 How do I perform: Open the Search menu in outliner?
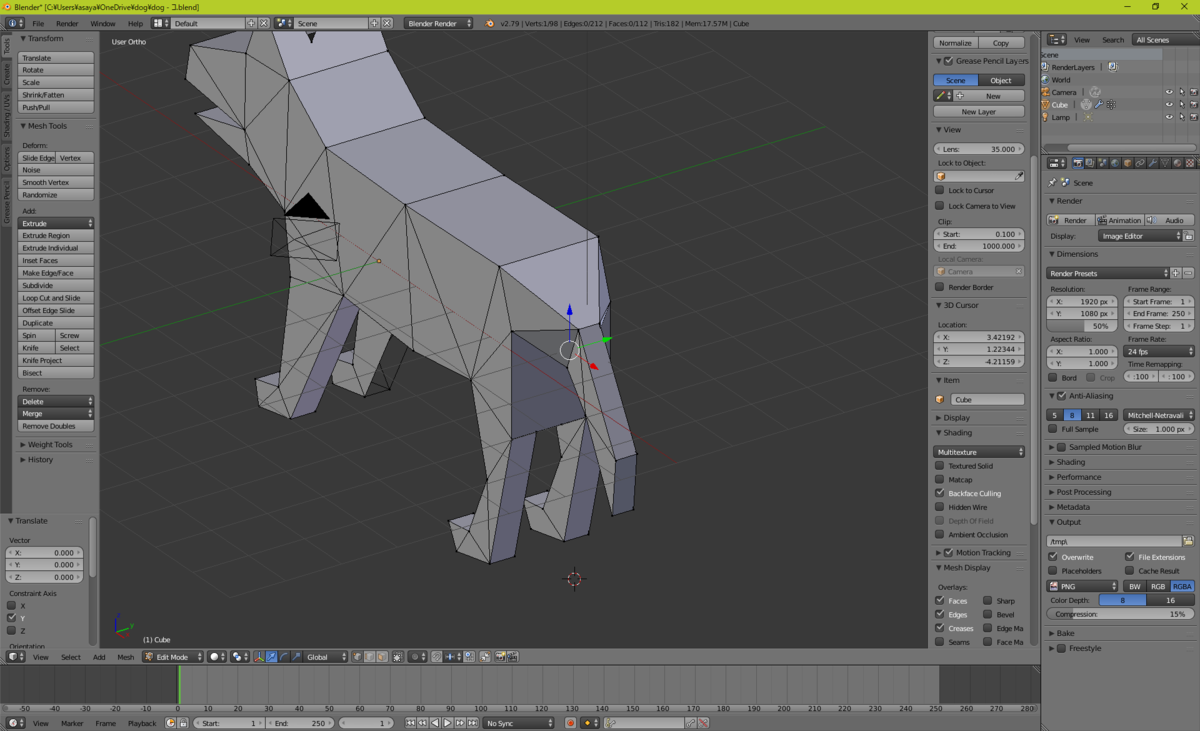click(x=1113, y=40)
